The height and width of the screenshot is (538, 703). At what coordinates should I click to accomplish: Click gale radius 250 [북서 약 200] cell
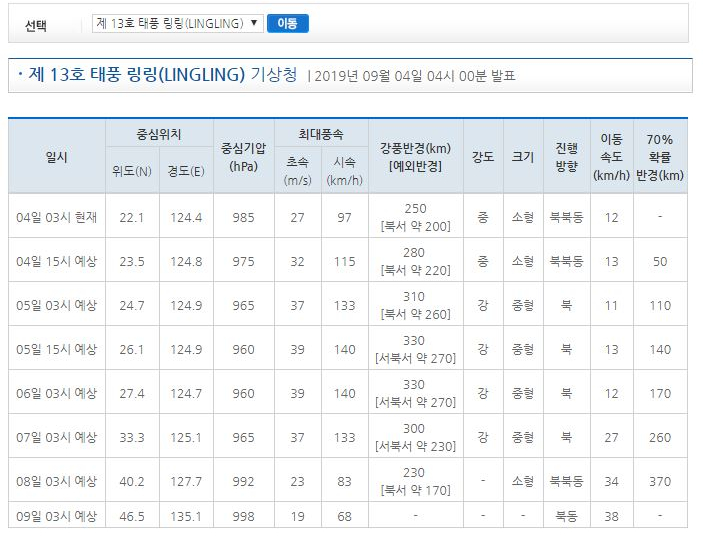[x=416, y=217]
